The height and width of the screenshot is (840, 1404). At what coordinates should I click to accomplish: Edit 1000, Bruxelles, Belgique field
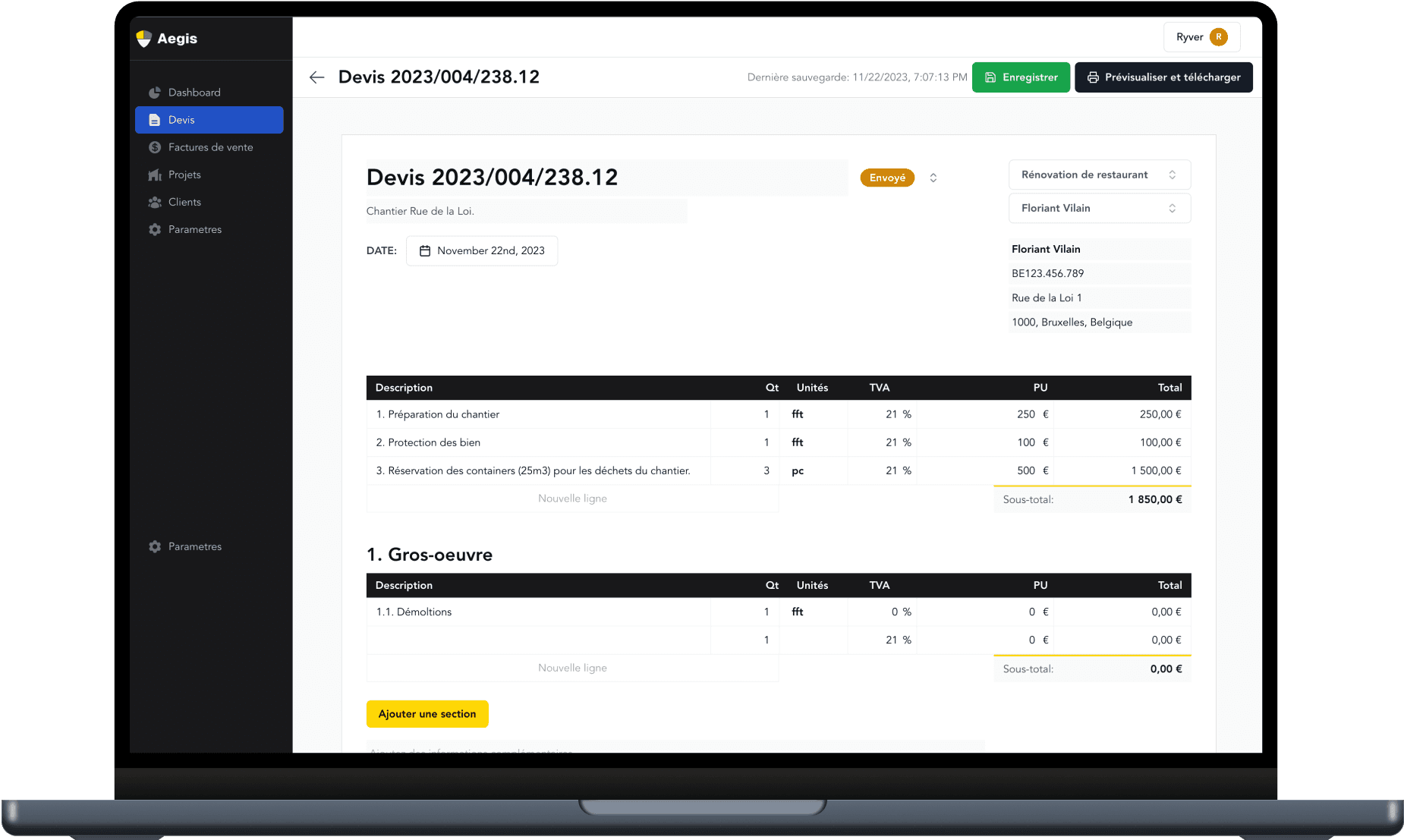click(1100, 322)
